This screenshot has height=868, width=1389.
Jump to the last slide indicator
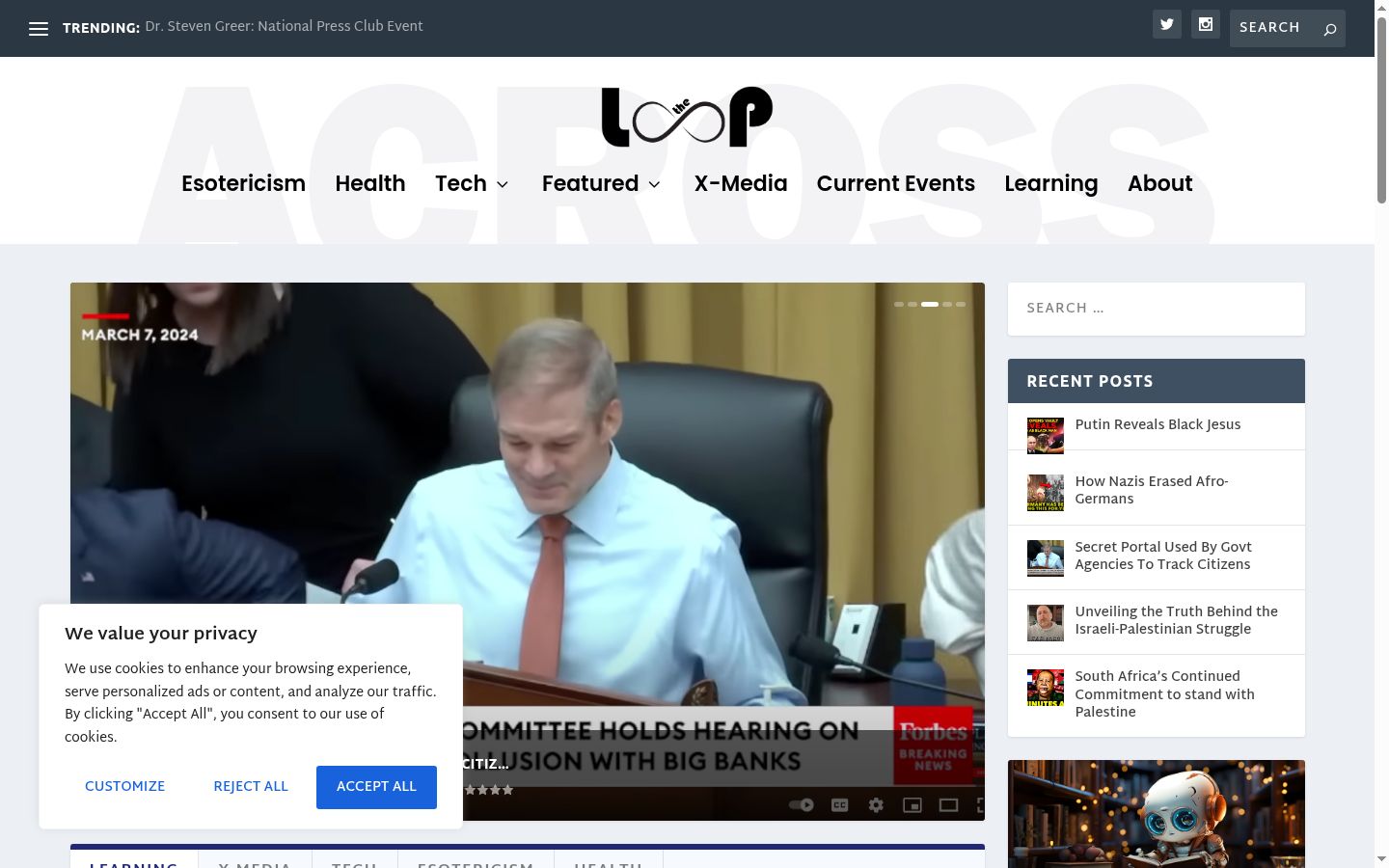961,304
